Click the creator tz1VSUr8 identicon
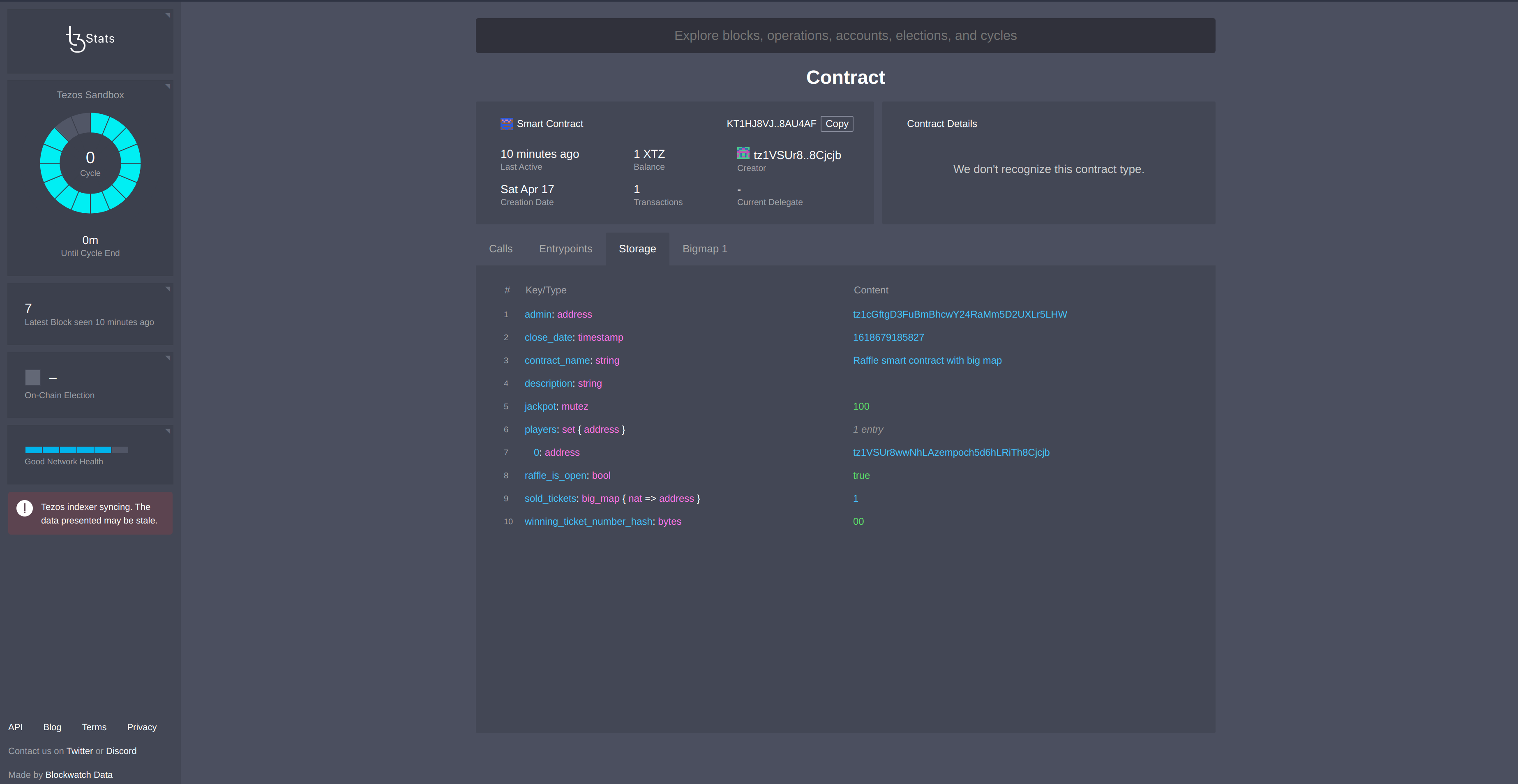The height and width of the screenshot is (784, 1518). tap(743, 153)
